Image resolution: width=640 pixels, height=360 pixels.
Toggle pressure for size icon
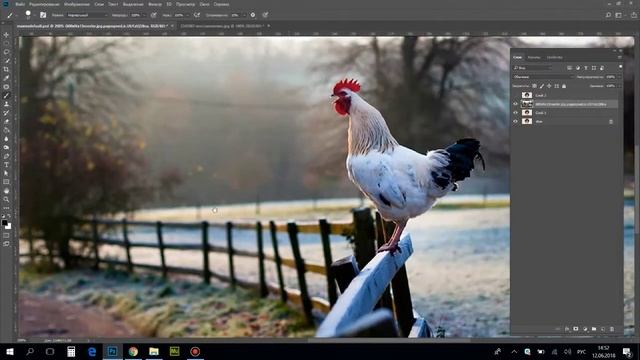pos(265,15)
